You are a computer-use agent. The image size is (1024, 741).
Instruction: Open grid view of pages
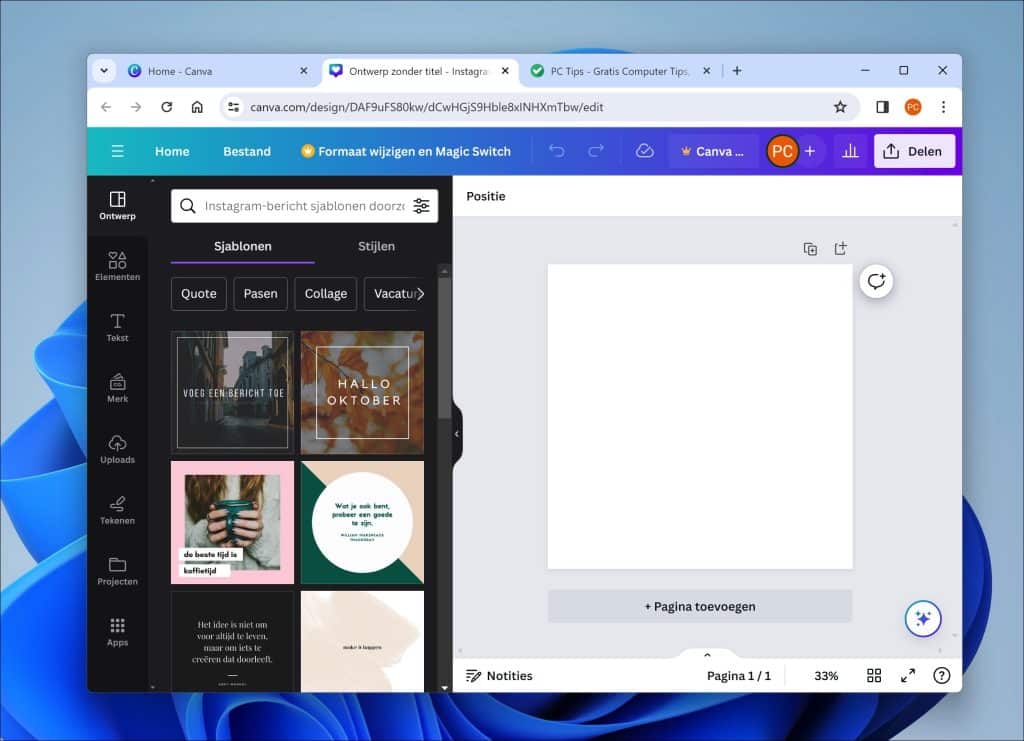coord(874,676)
